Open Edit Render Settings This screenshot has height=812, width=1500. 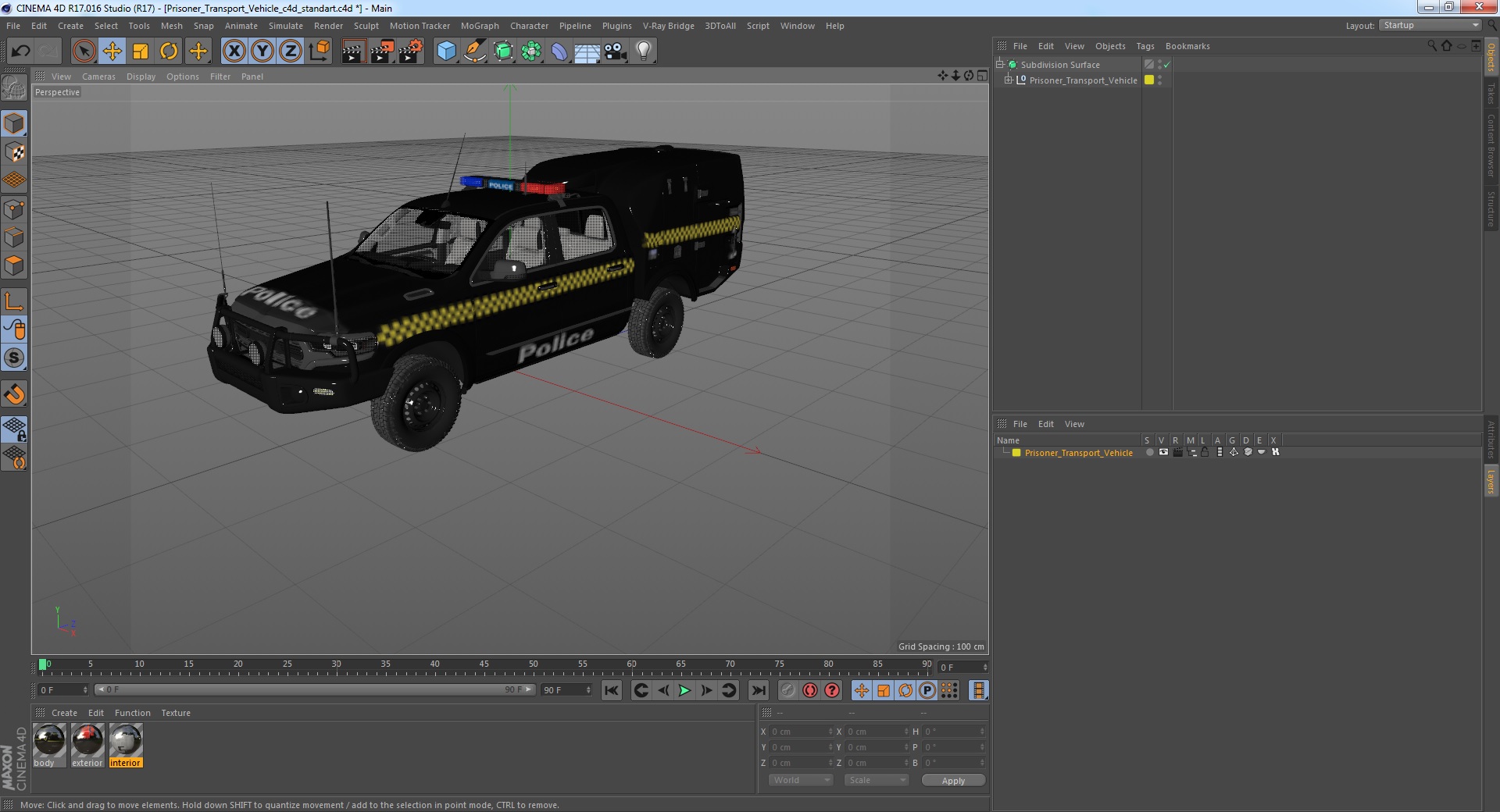(411, 52)
